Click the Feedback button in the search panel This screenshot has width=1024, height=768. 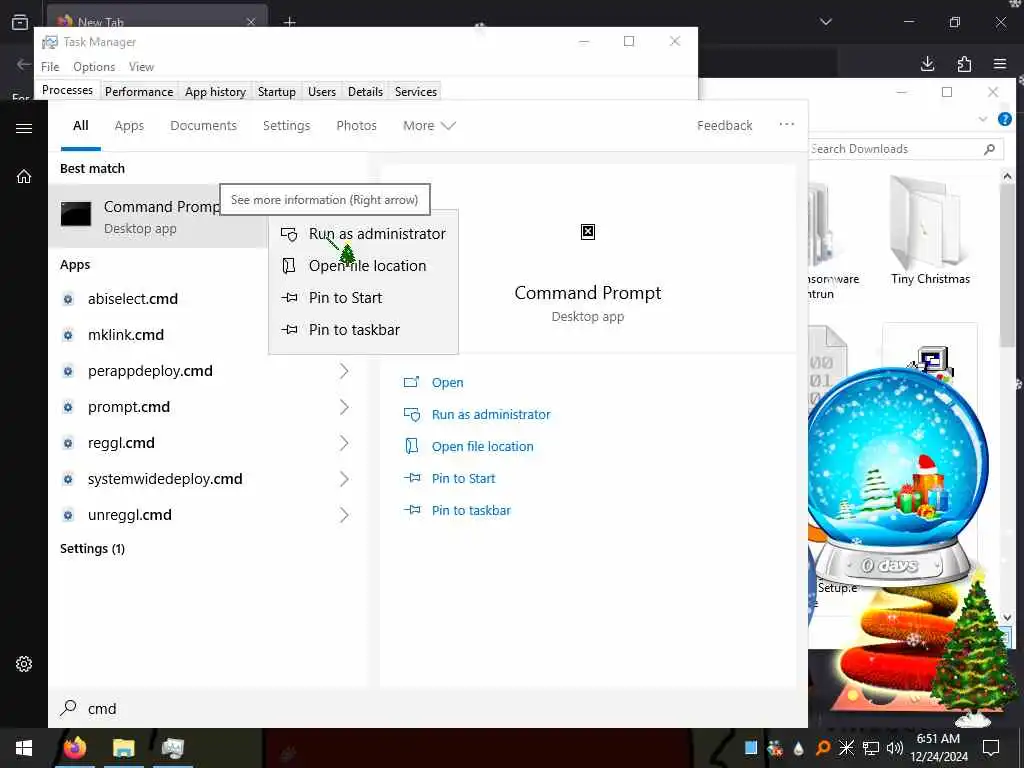(x=724, y=125)
